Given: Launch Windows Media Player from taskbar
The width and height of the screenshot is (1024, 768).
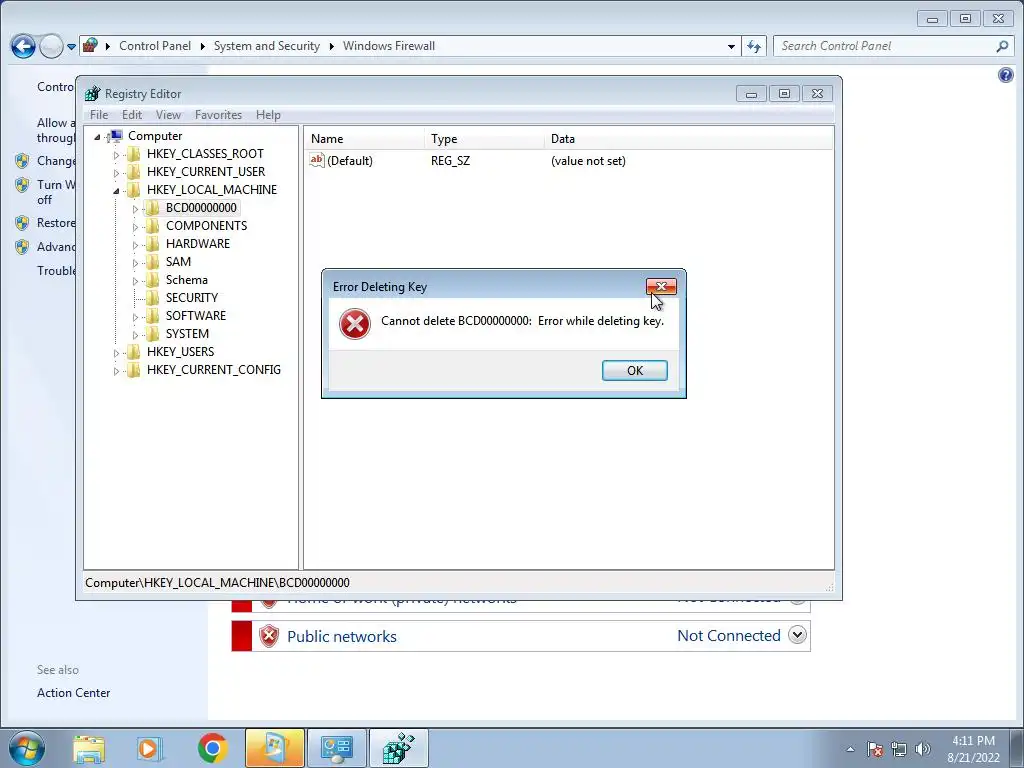Looking at the screenshot, I should pyautogui.click(x=148, y=748).
